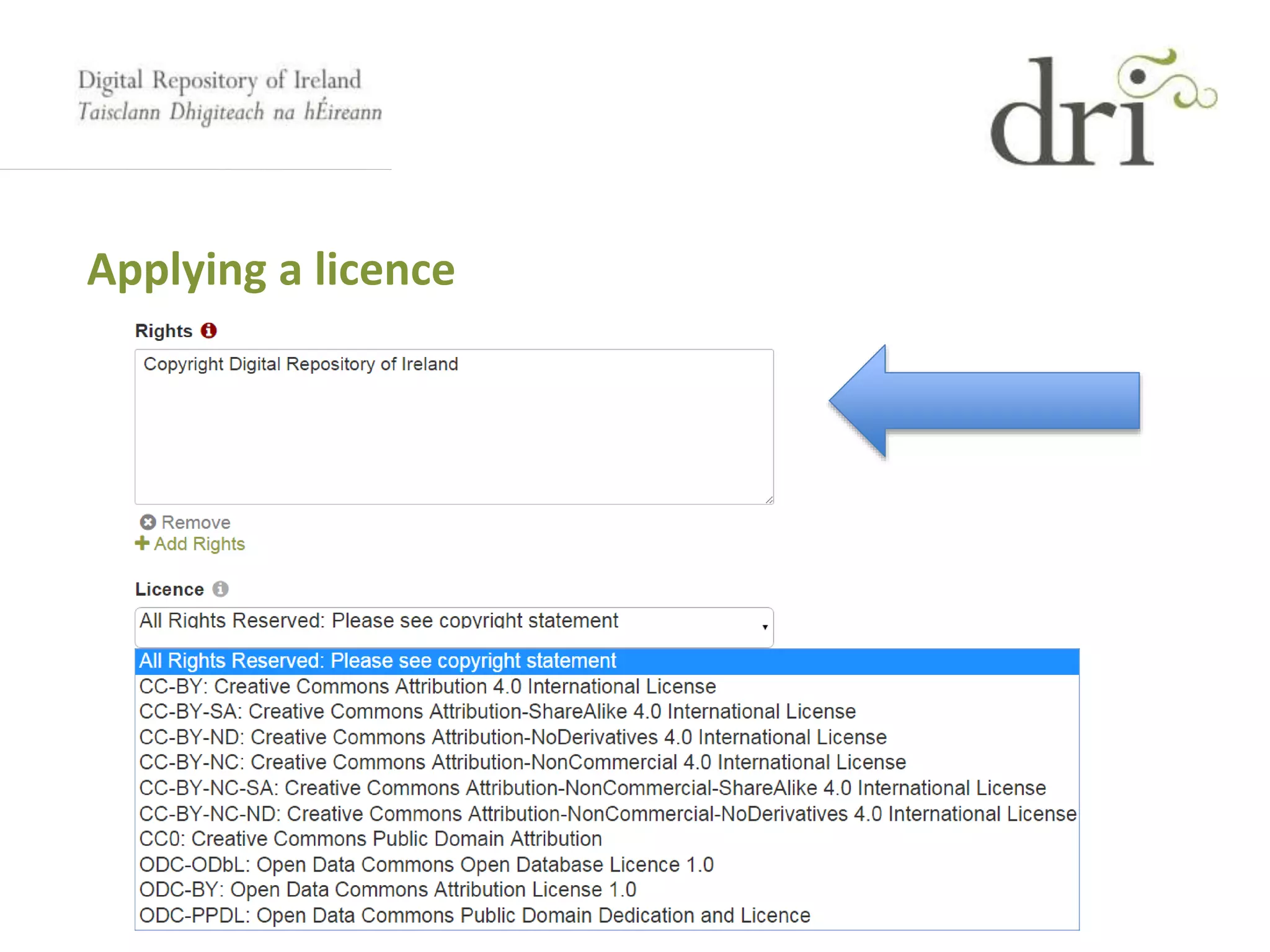Pick CC-BY-NC NonCommercial licence
This screenshot has width=1270, height=952.
[x=607, y=763]
